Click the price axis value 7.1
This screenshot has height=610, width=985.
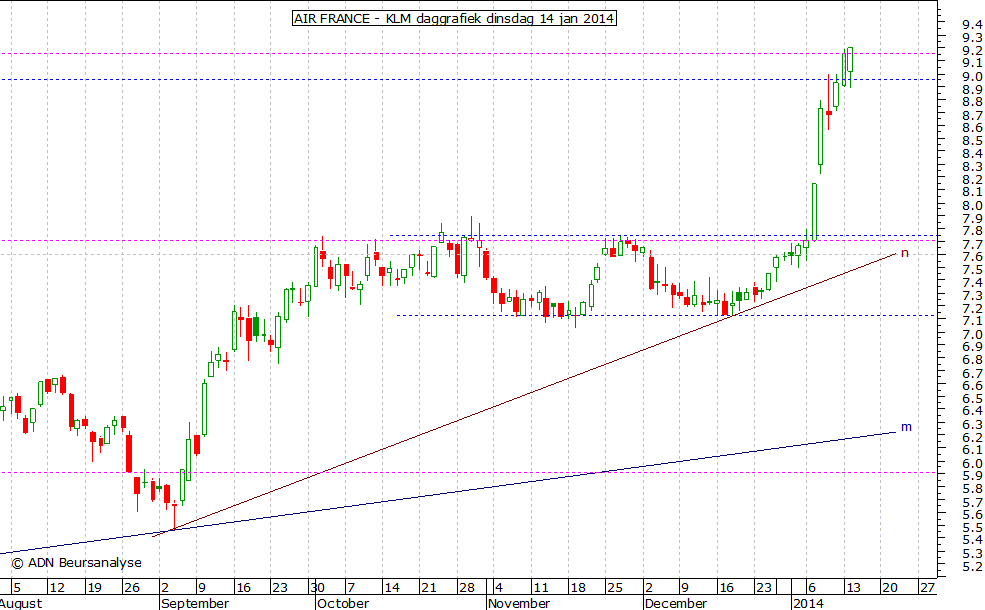[971, 322]
